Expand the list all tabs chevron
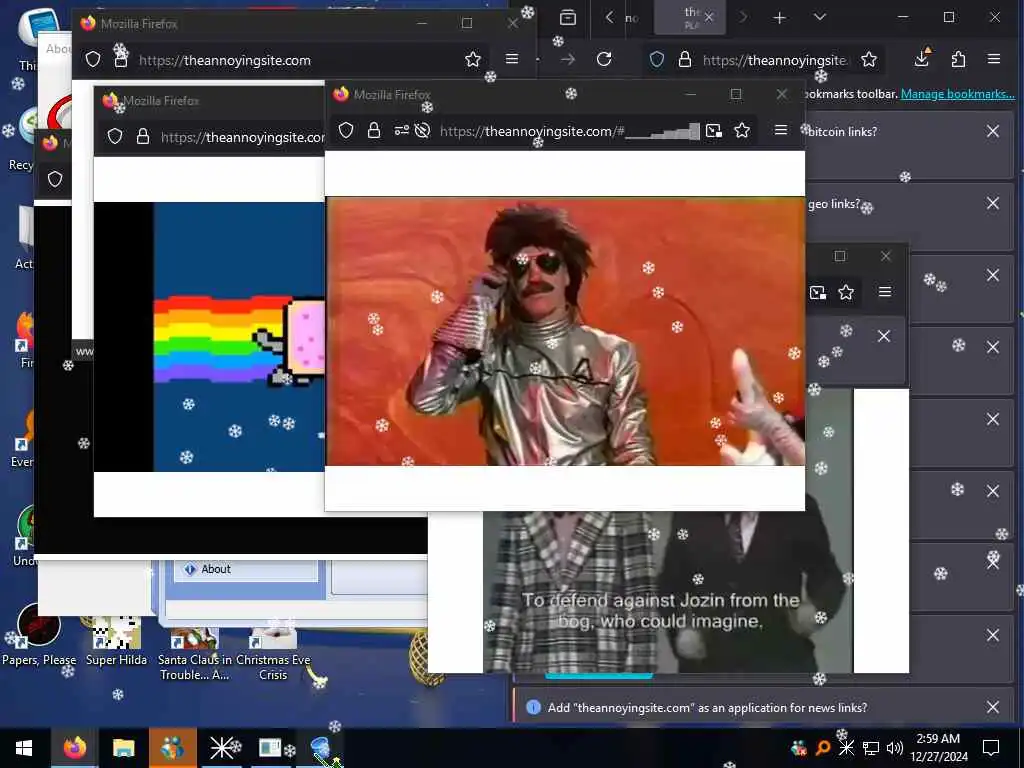The height and width of the screenshot is (768, 1024). coord(820,18)
